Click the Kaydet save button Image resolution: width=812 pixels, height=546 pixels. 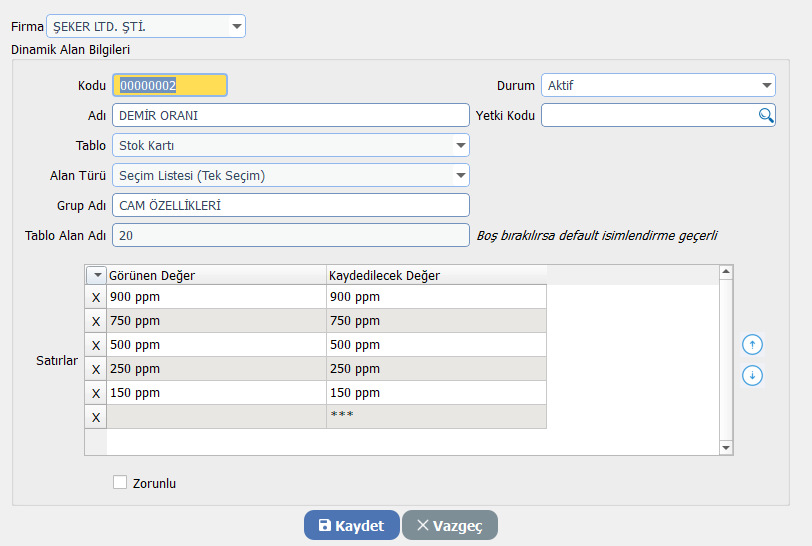coord(351,526)
